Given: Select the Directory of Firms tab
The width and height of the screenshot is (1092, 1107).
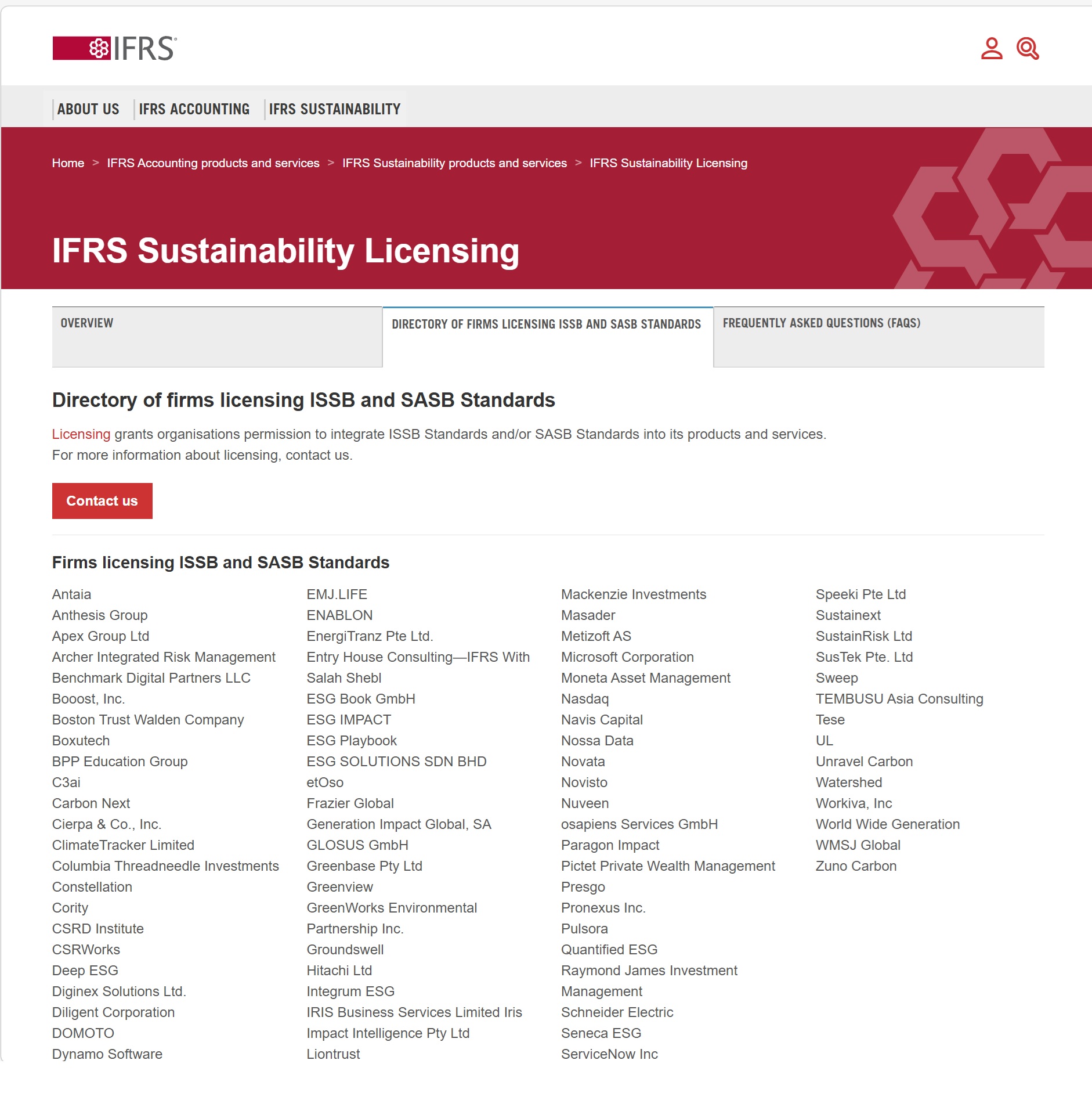Looking at the screenshot, I should [548, 337].
